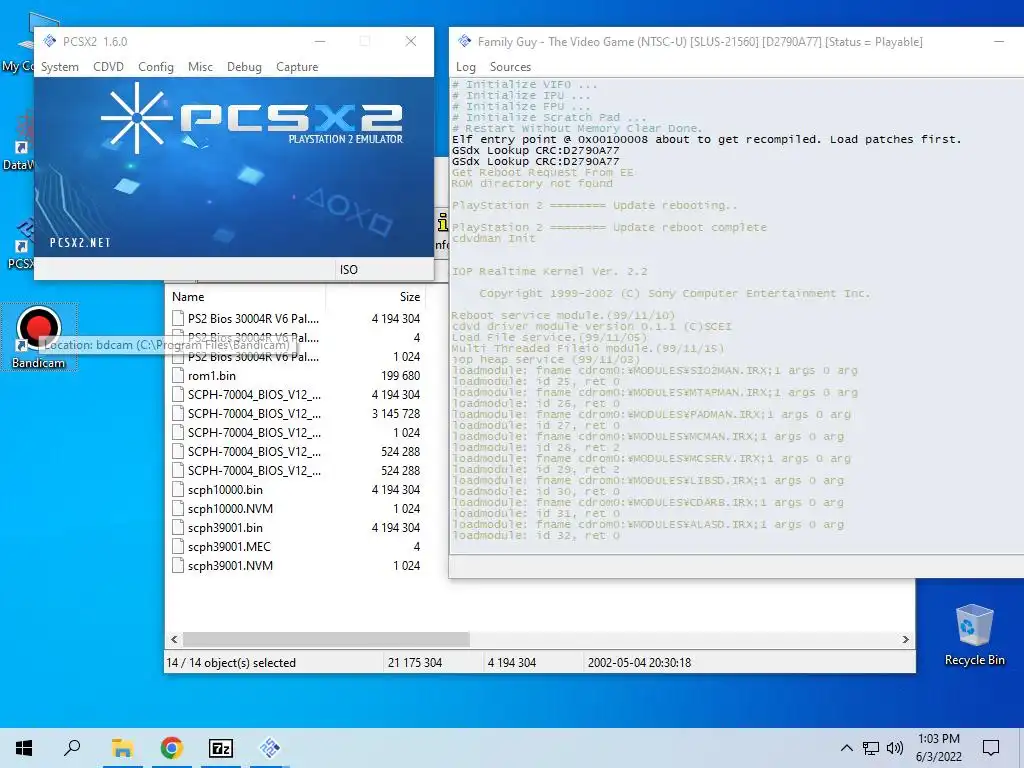The height and width of the screenshot is (768, 1024).
Task: Minimize the console log window
Action: (x=999, y=41)
